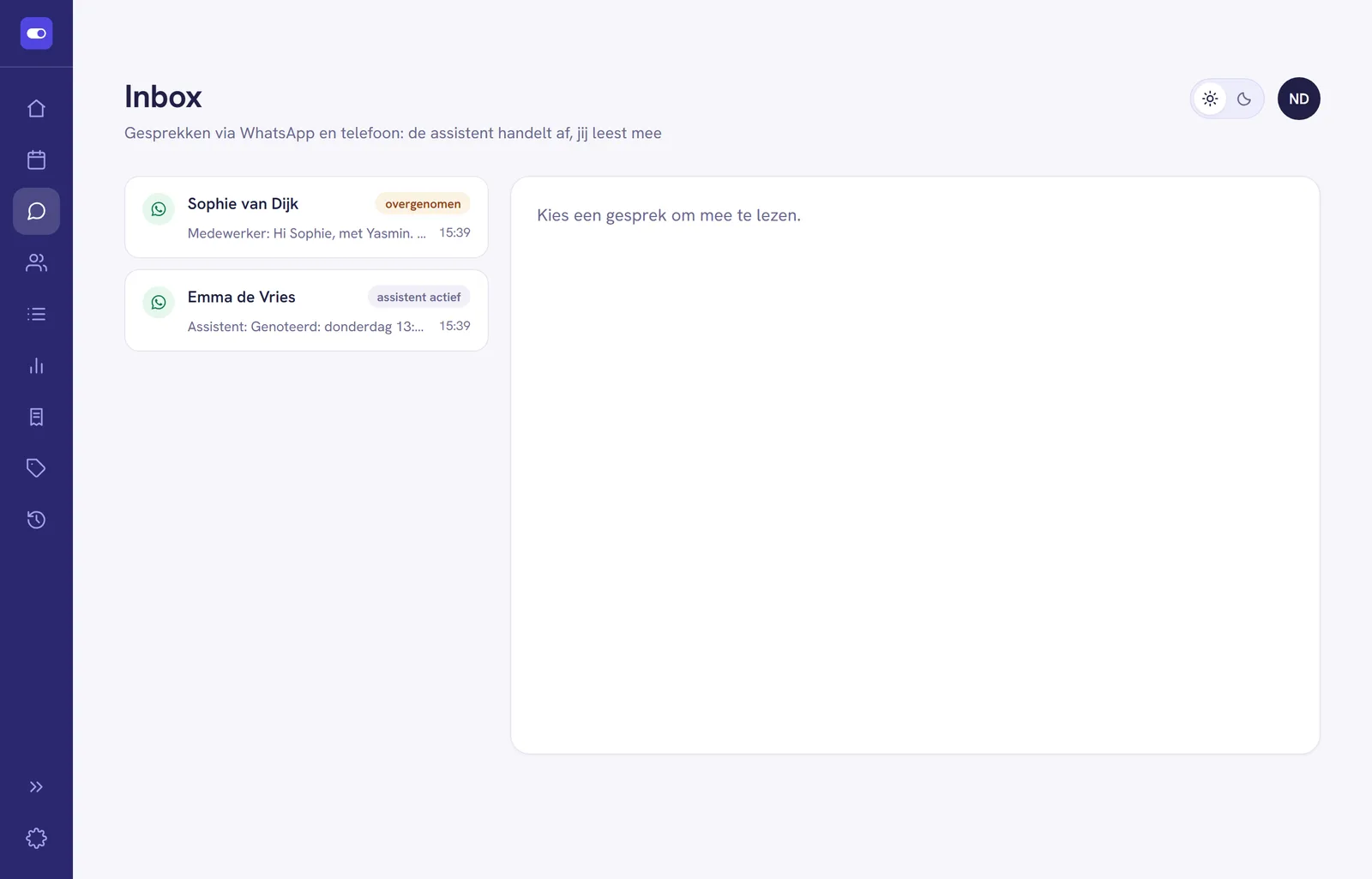Image resolution: width=1372 pixels, height=879 pixels.
Task: Click the 'overgenomen' status badge
Action: [423, 204]
